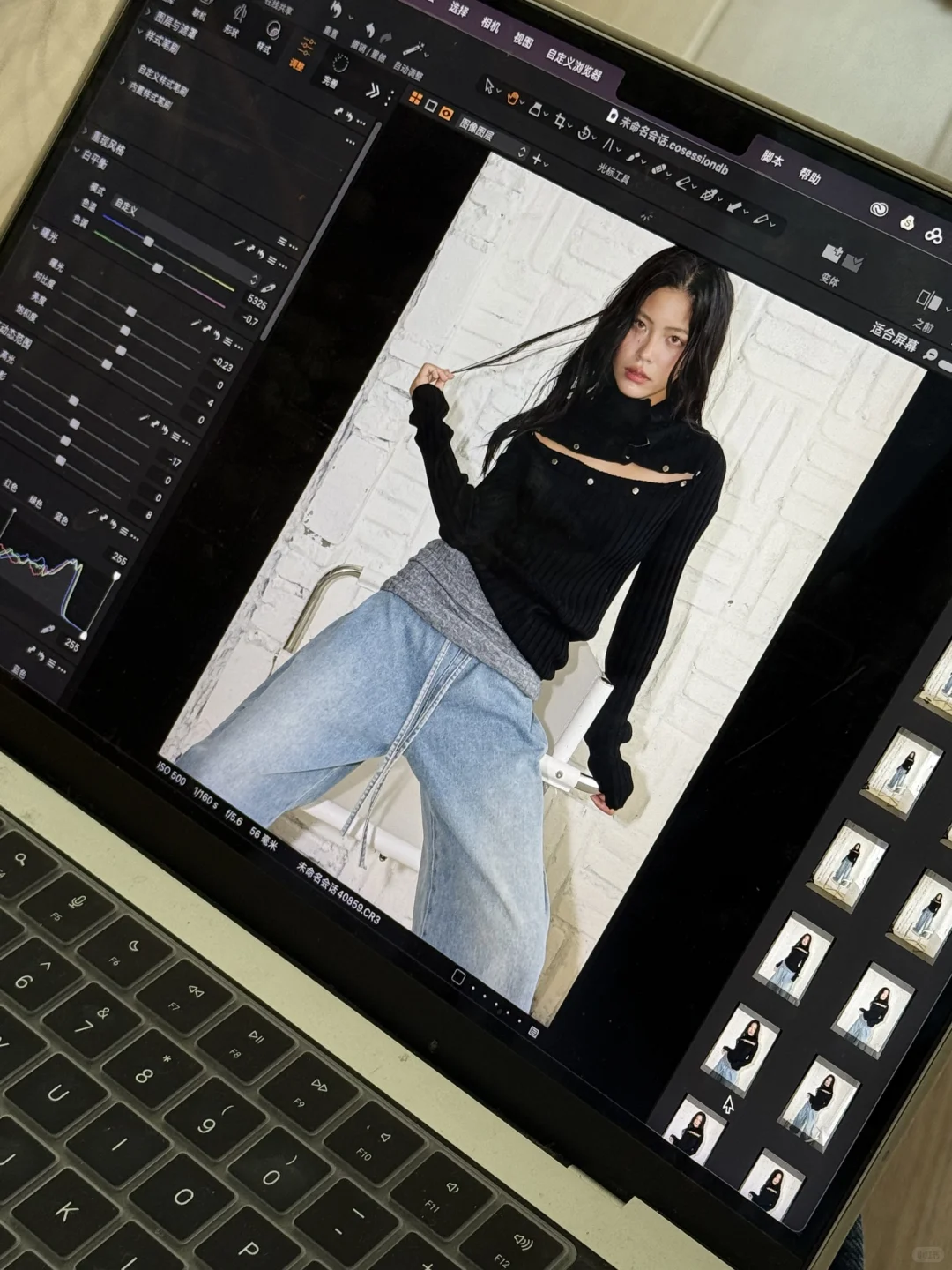Select the single-image viewer square icon

coord(431,105)
